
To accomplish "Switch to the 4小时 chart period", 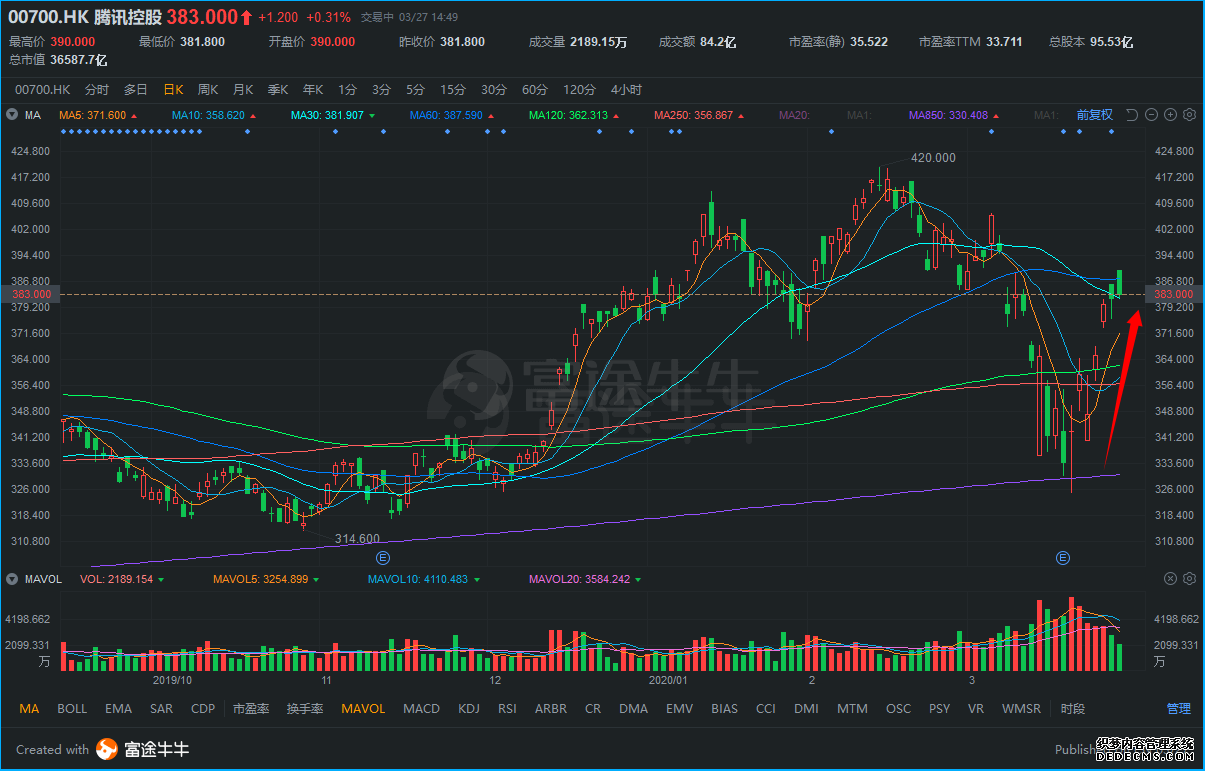I will point(626,89).
